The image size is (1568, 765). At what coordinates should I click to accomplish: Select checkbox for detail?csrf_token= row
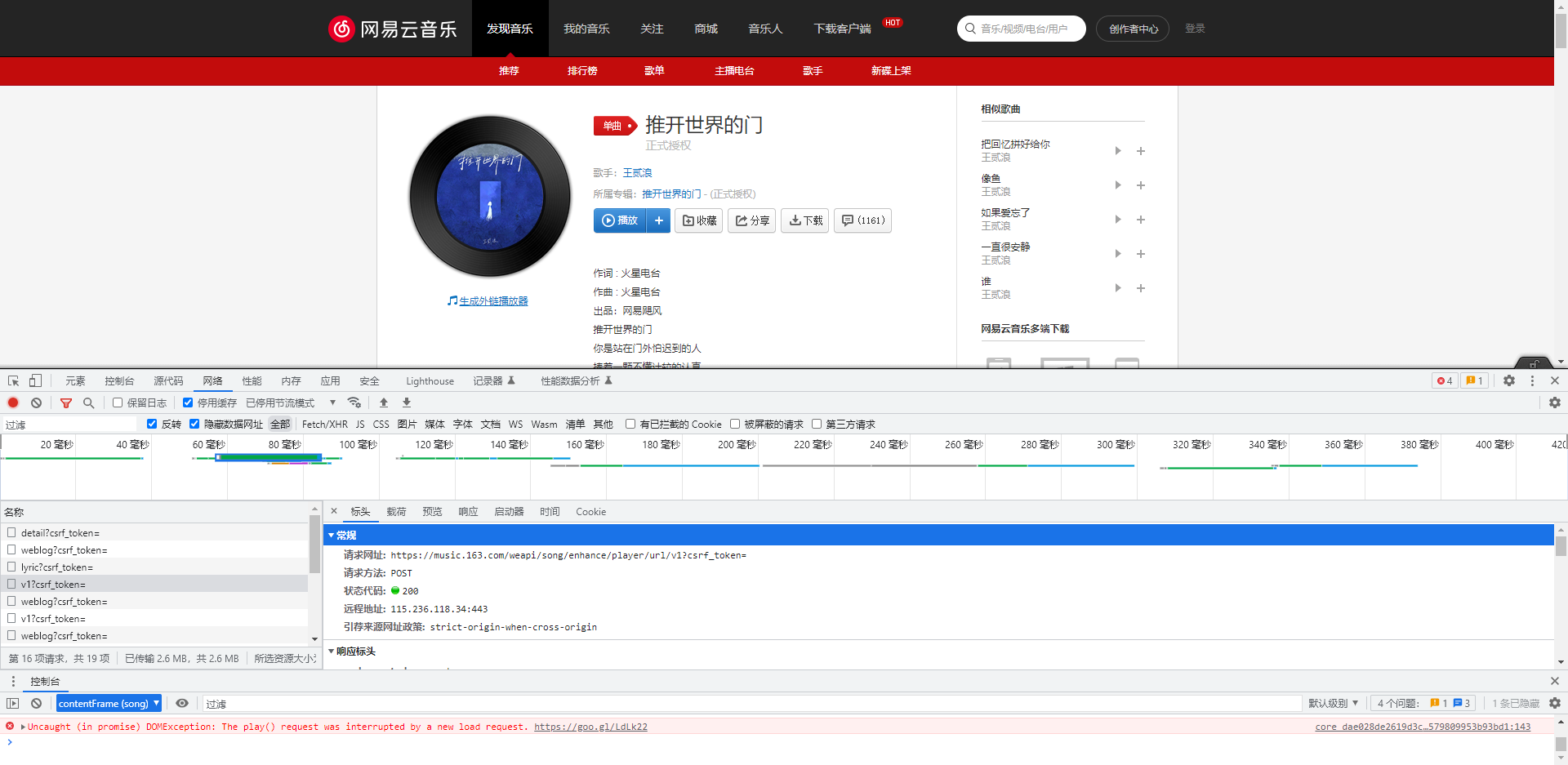[11, 532]
